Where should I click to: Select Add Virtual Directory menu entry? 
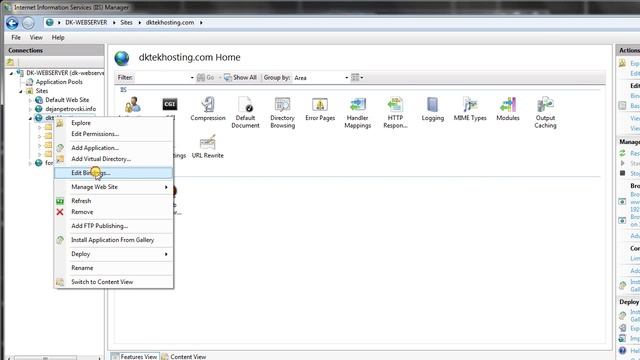(114, 159)
